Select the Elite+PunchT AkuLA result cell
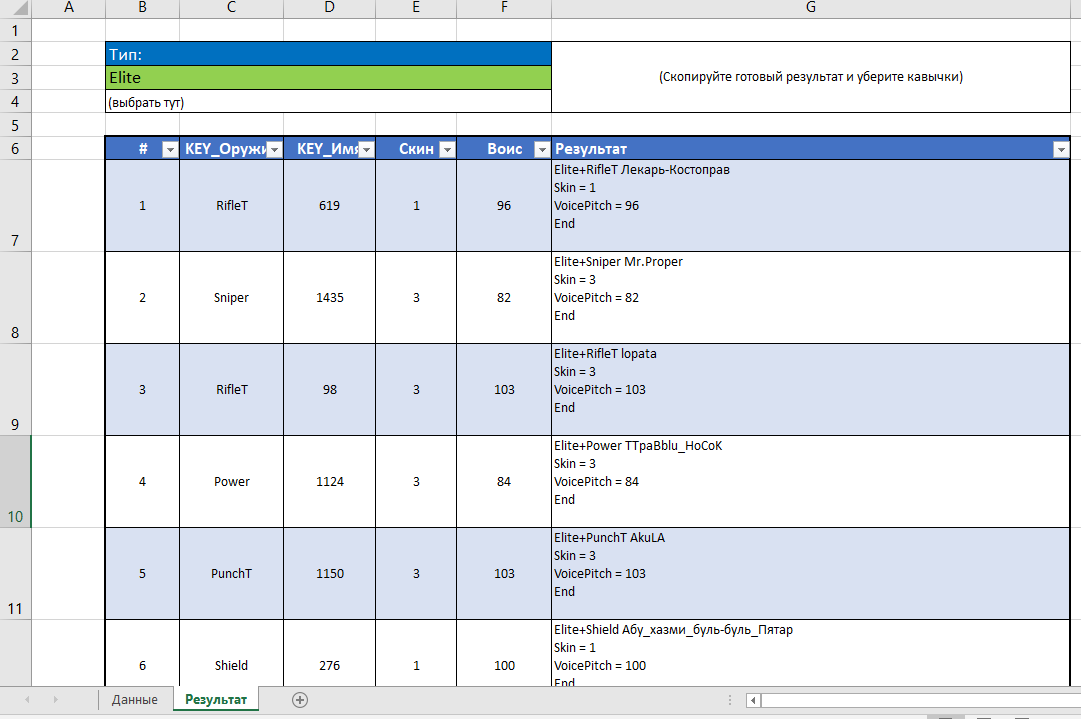 [x=811, y=574]
